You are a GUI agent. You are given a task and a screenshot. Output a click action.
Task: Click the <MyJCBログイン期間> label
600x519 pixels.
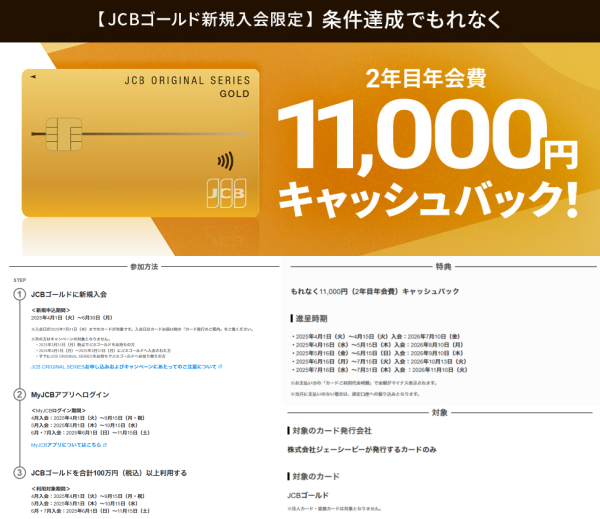click(59, 411)
